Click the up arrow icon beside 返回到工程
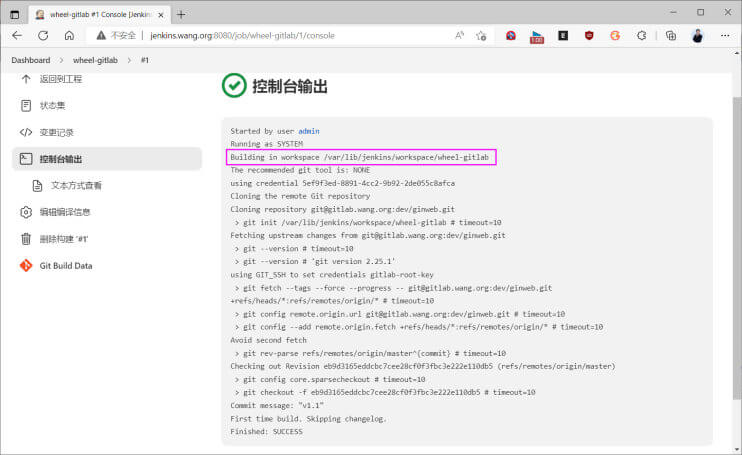 (x=26, y=79)
